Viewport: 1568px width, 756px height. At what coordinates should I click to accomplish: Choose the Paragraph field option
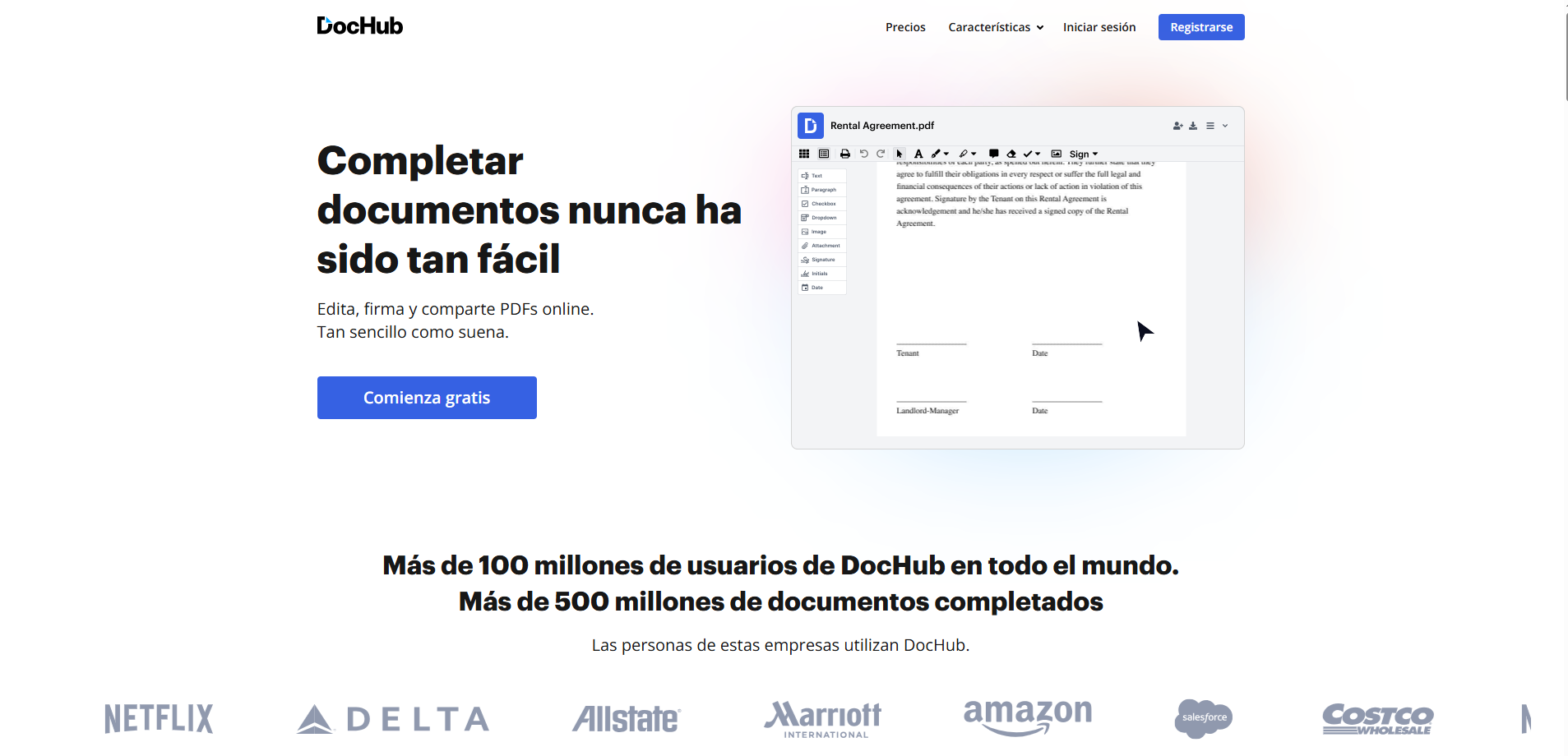822,190
